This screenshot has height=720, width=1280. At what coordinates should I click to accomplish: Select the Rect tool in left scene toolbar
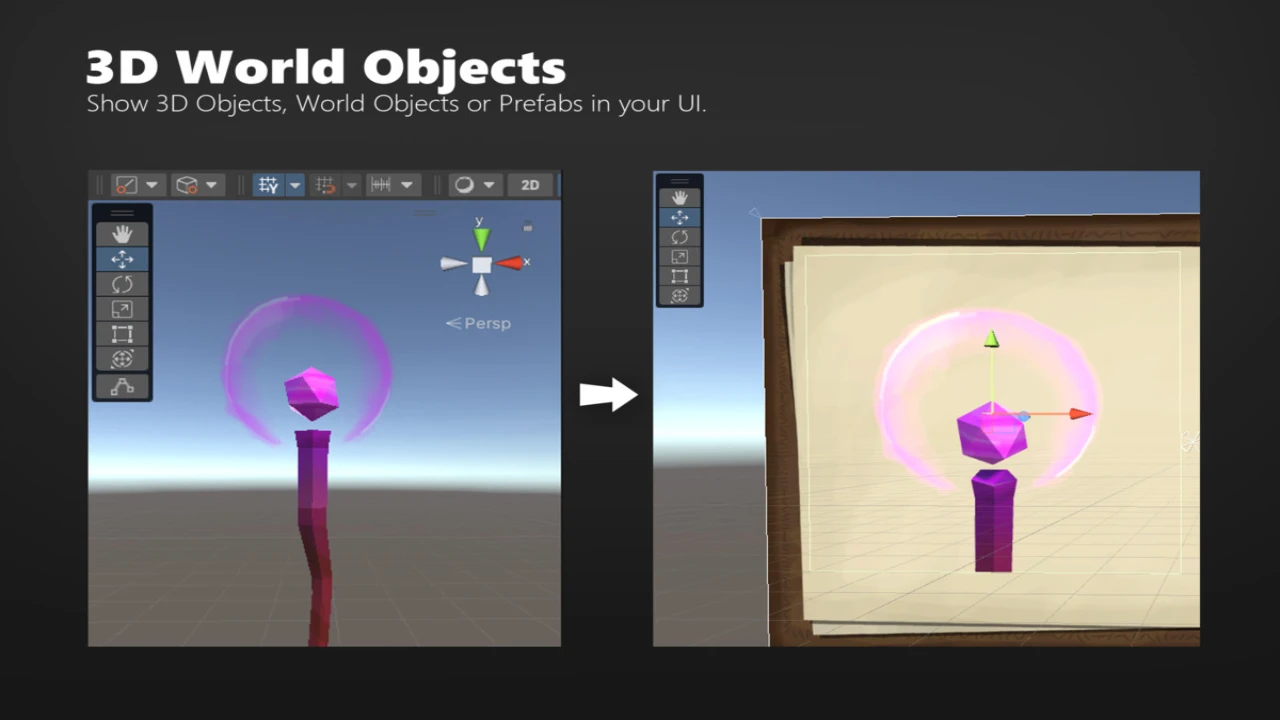(x=122, y=334)
